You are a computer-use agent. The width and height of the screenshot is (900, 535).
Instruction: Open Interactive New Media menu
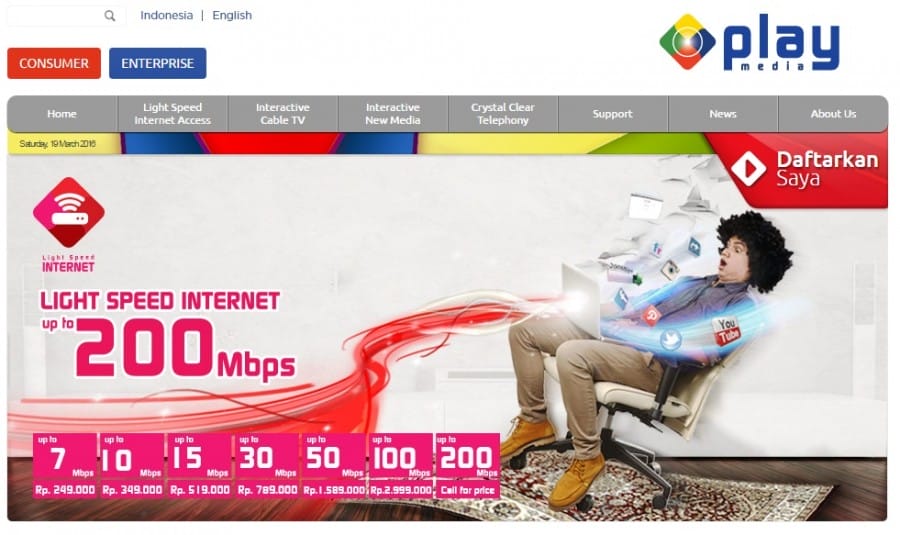(393, 114)
